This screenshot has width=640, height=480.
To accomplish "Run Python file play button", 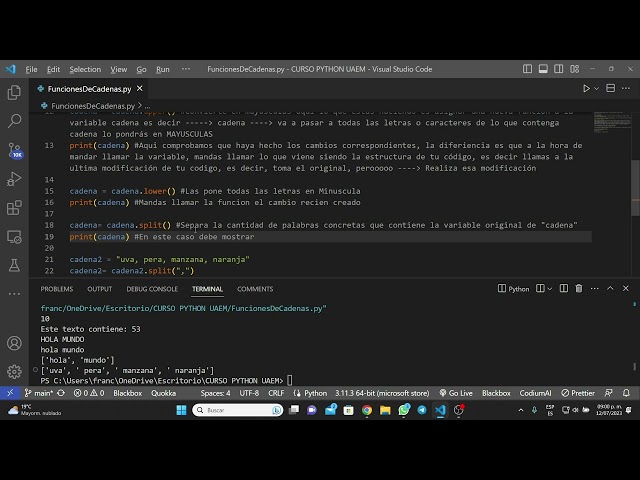I will (x=586, y=88).
